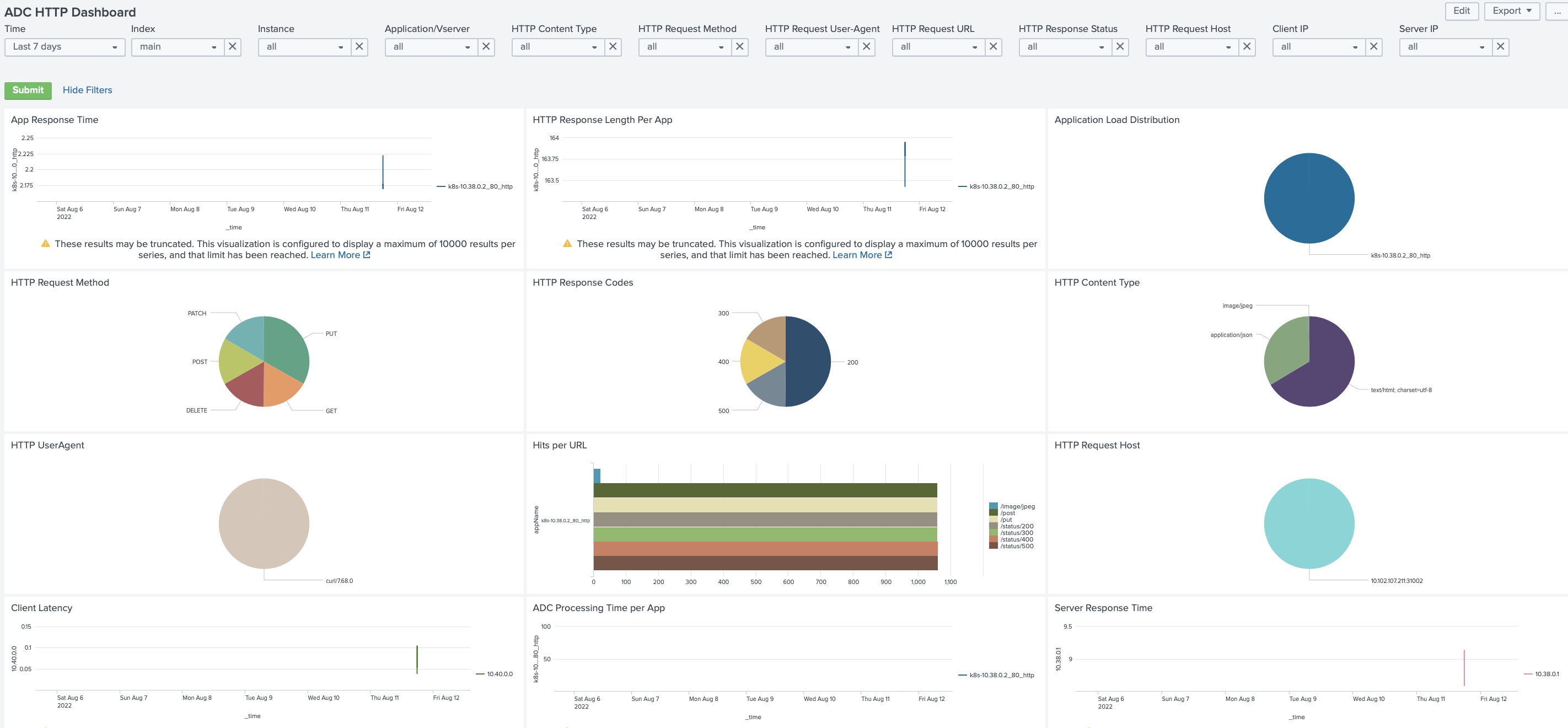The height and width of the screenshot is (728, 1568).
Task: Expand the Instance dropdown
Action: click(304, 47)
